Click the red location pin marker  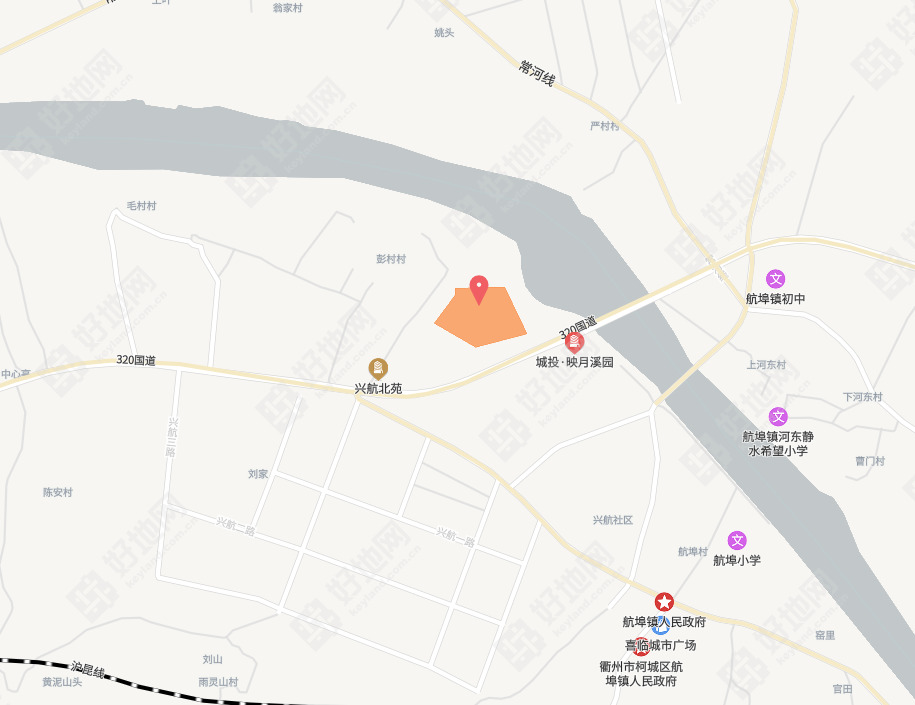tap(479, 290)
